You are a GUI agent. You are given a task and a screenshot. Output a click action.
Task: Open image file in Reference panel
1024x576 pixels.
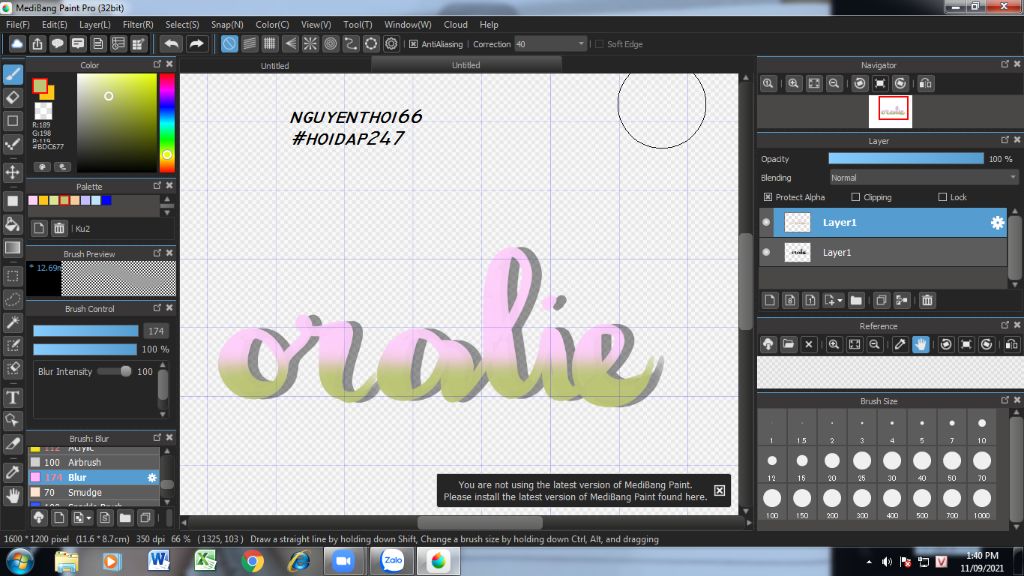788,344
